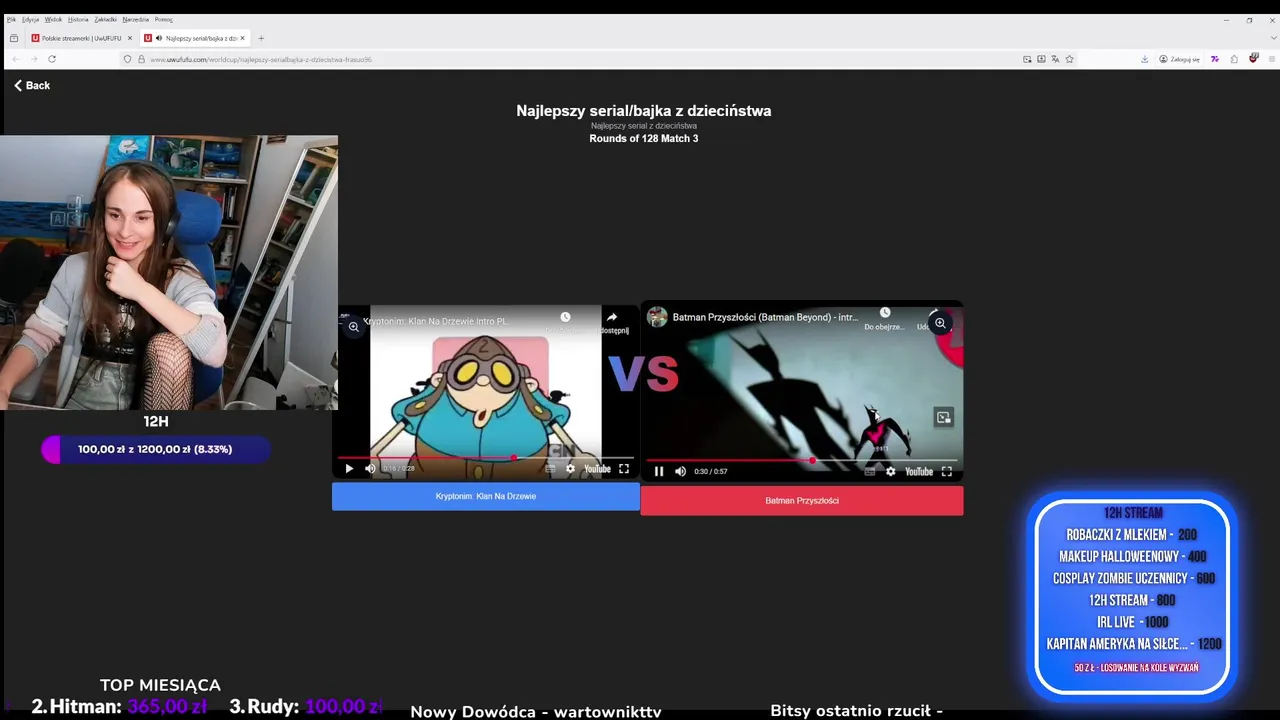Open the Historia menu

tap(78, 19)
